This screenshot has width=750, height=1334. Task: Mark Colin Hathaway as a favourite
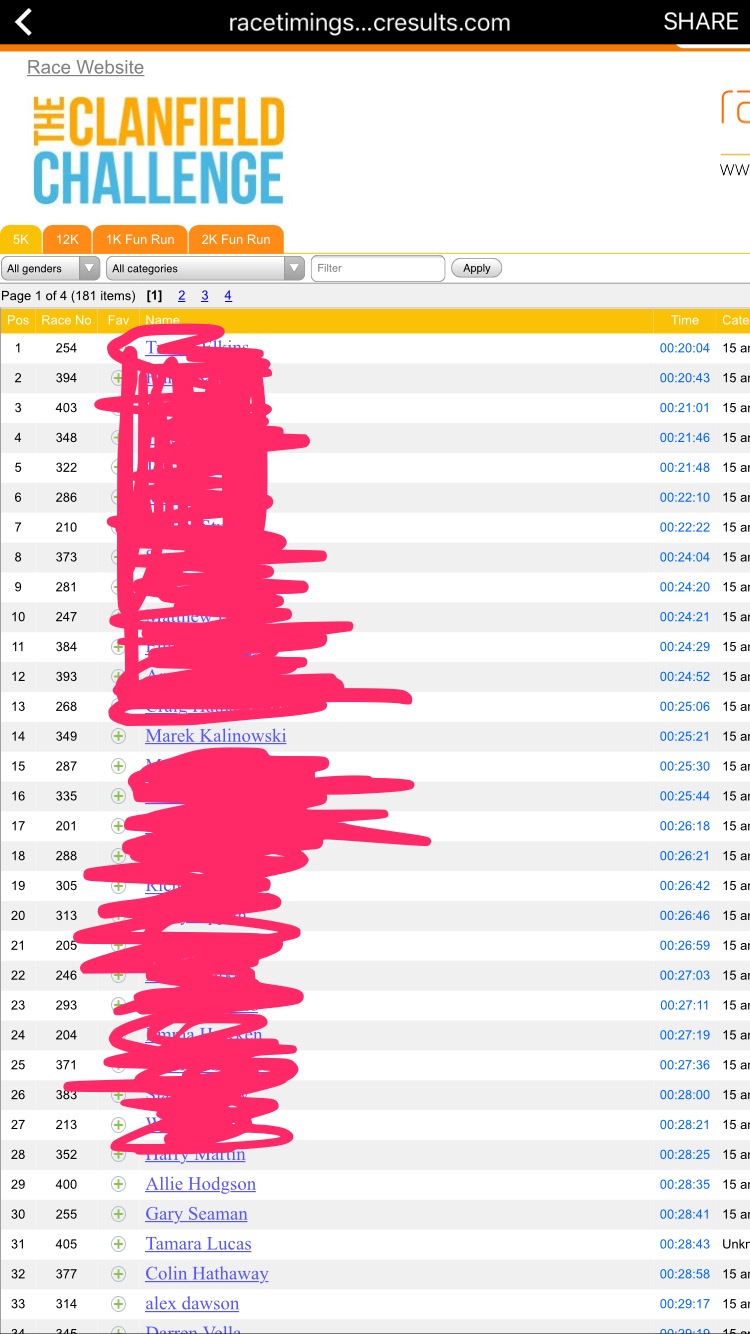pyautogui.click(x=118, y=1274)
